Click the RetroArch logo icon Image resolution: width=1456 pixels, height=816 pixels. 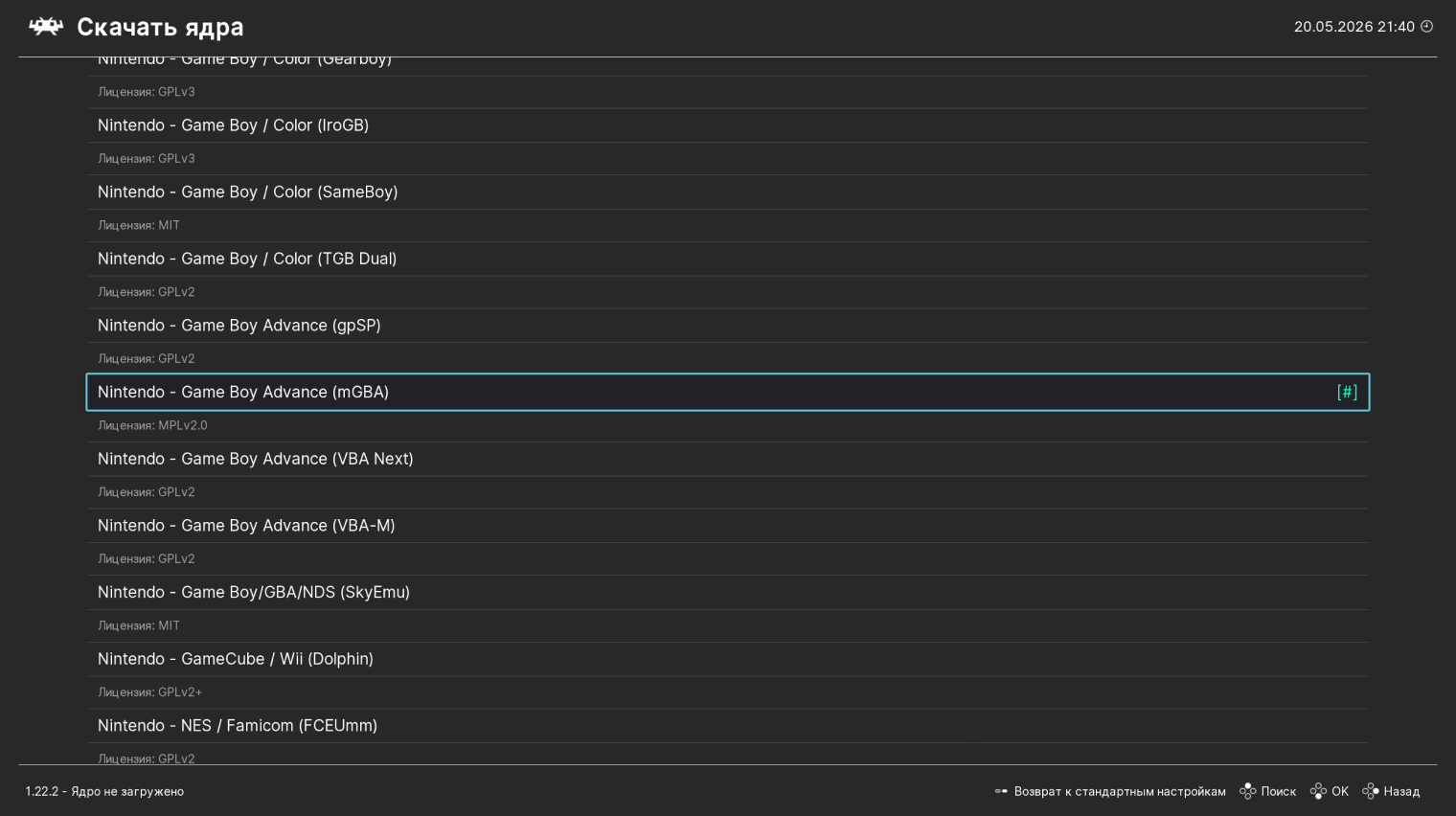click(45, 27)
